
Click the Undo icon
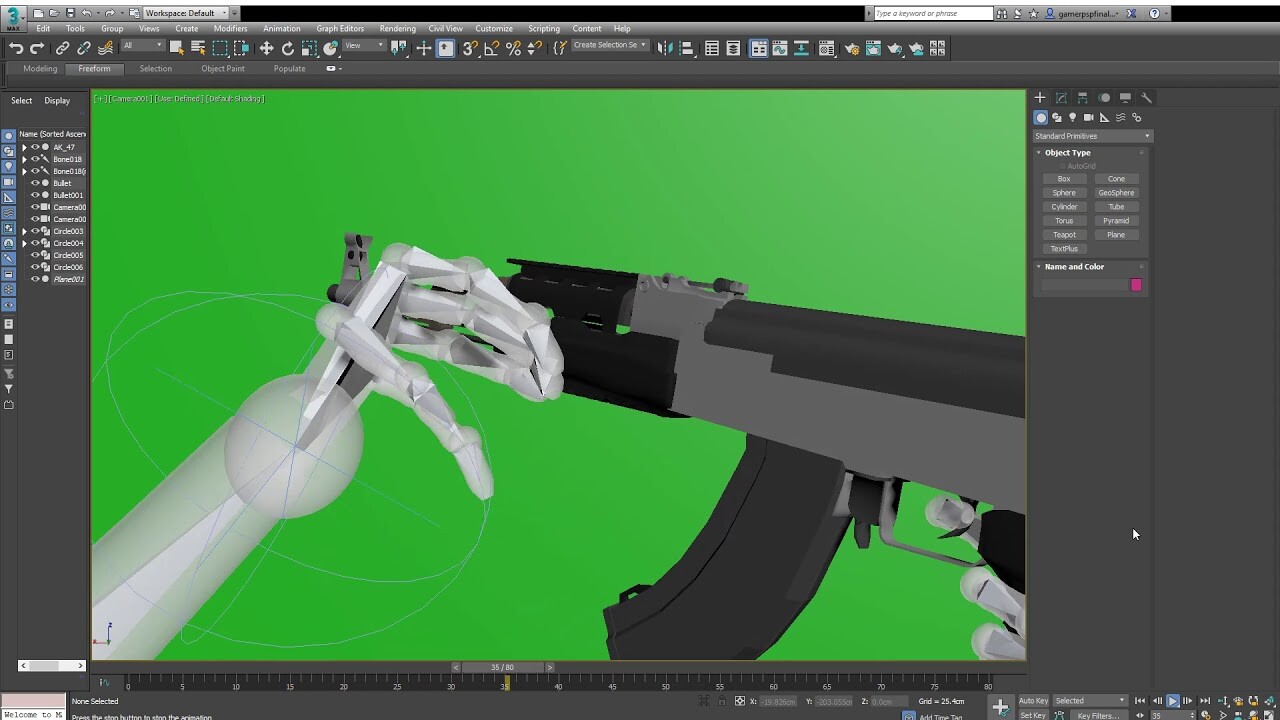tap(15, 47)
